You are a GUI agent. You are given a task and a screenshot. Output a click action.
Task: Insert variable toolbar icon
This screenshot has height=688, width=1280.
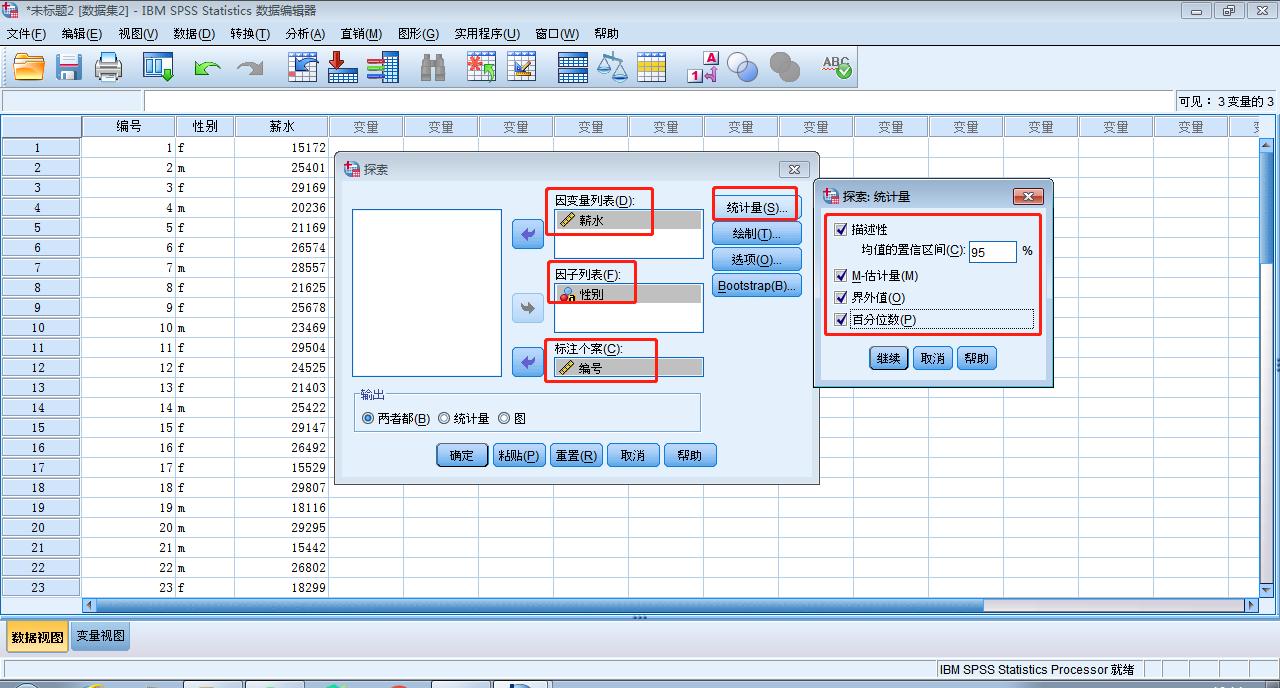(521, 67)
